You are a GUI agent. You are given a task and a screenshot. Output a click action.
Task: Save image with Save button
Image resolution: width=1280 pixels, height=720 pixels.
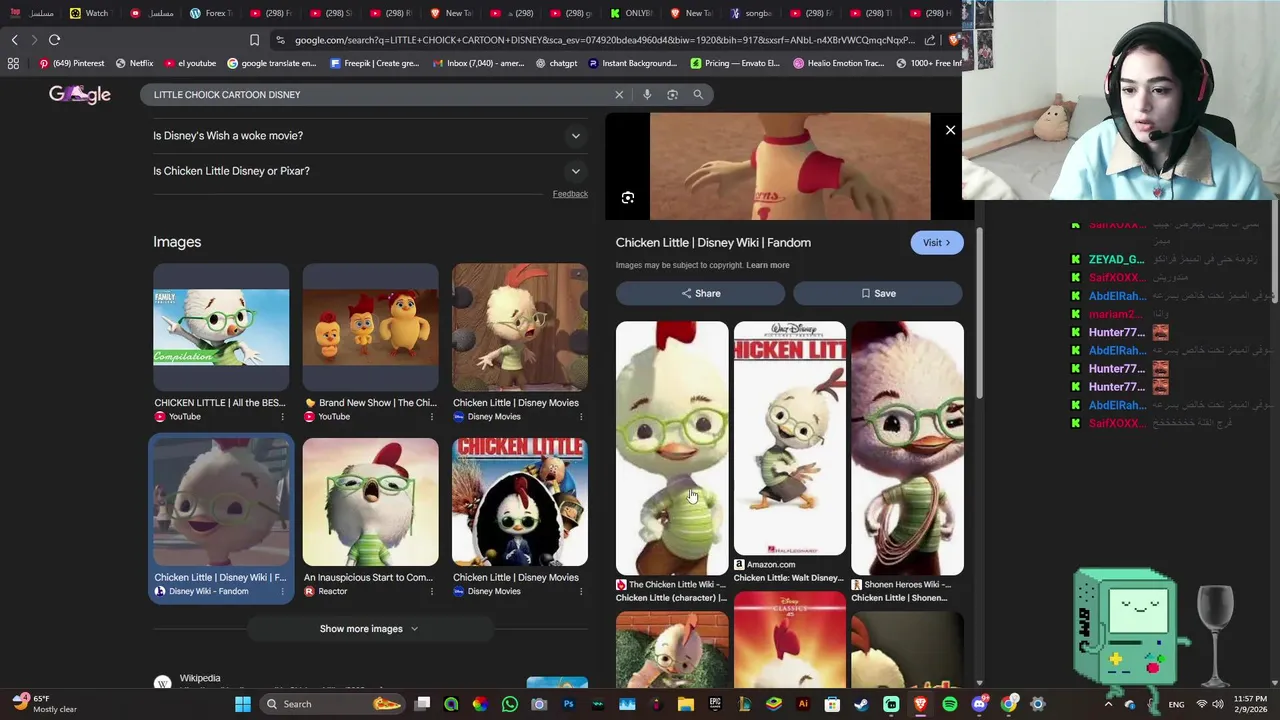click(878, 294)
